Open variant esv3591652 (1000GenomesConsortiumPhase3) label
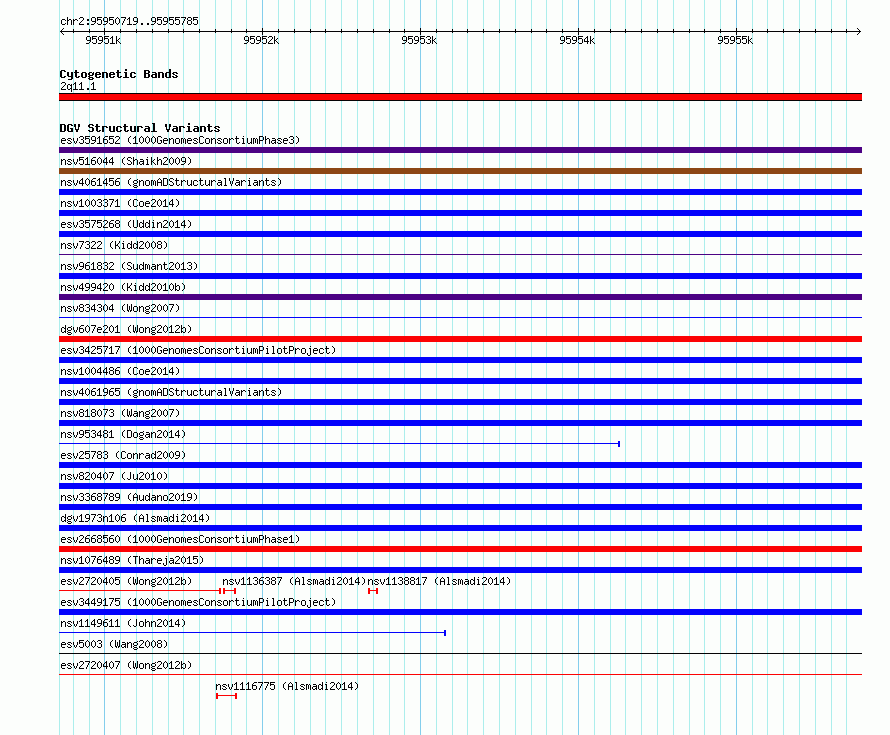This screenshot has height=735, width=890. 180,140
